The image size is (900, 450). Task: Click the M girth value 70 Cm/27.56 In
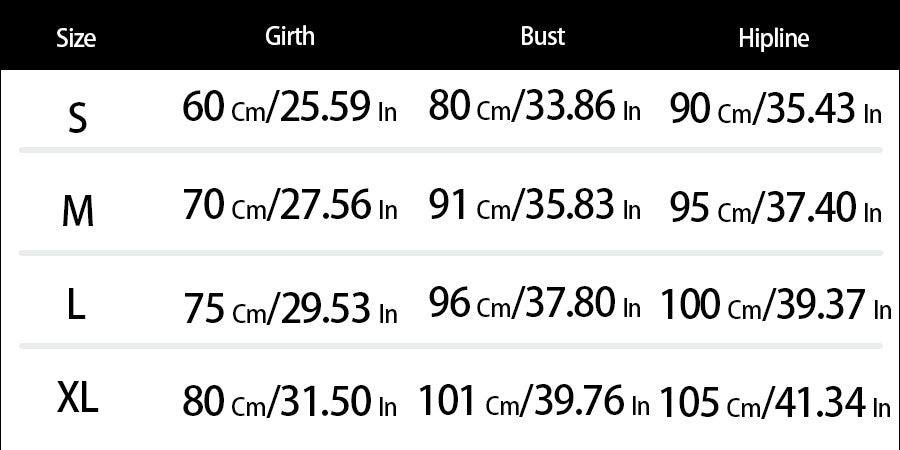point(290,207)
